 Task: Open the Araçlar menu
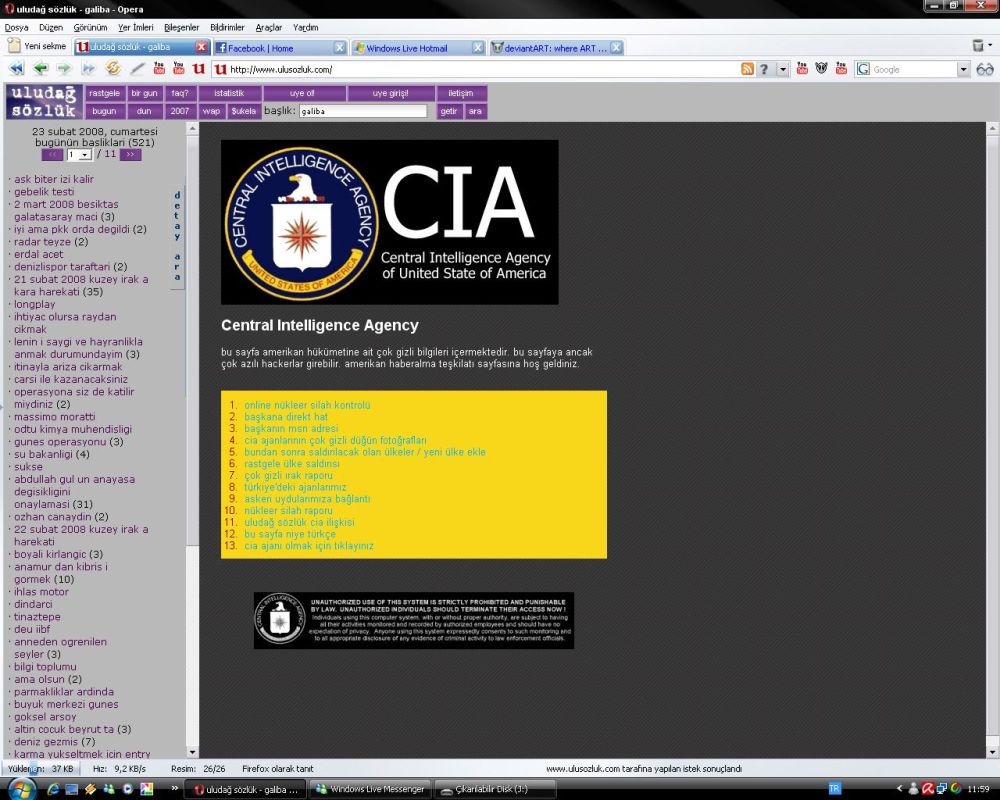[268, 27]
